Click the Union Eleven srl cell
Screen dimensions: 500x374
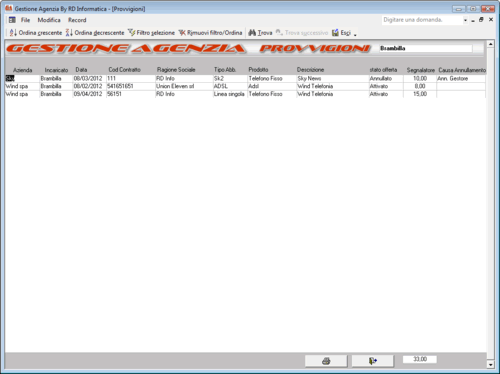click(x=184, y=86)
